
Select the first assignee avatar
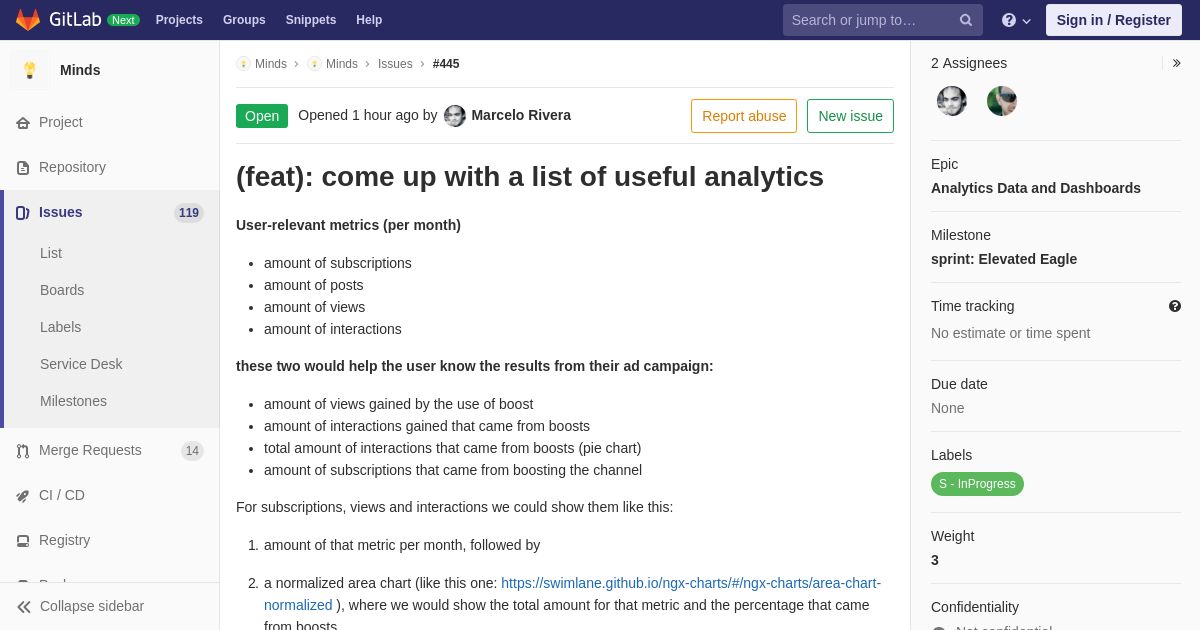[x=952, y=101]
